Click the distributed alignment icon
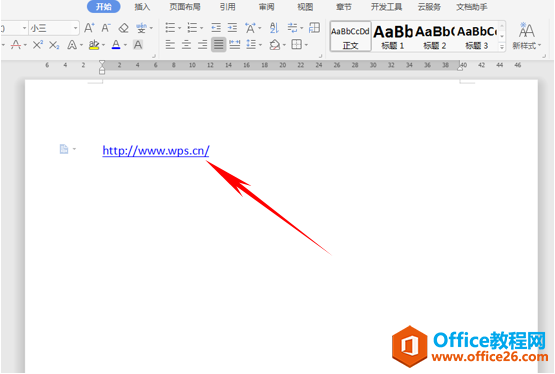The height and width of the screenshot is (374, 555). click(235, 45)
